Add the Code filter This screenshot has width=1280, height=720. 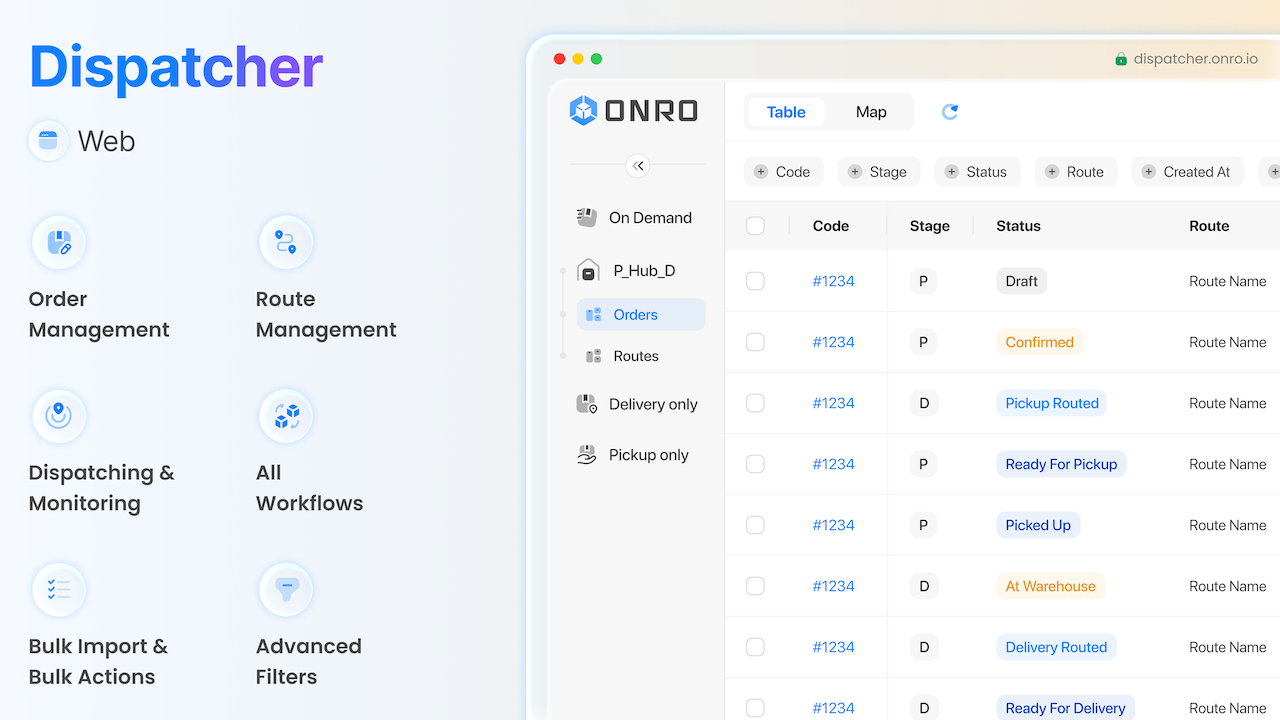pos(783,172)
